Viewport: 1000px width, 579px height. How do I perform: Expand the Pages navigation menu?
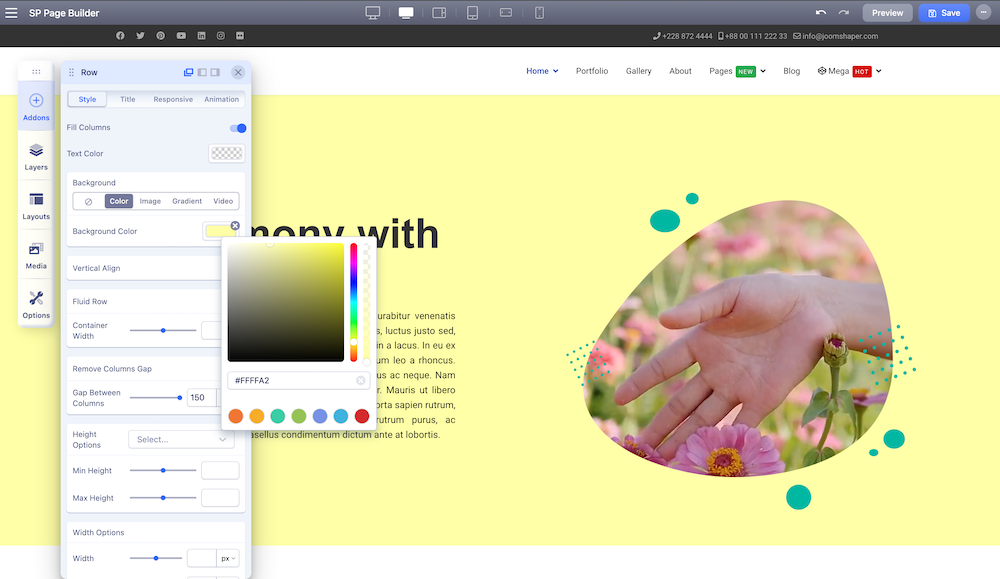point(737,71)
